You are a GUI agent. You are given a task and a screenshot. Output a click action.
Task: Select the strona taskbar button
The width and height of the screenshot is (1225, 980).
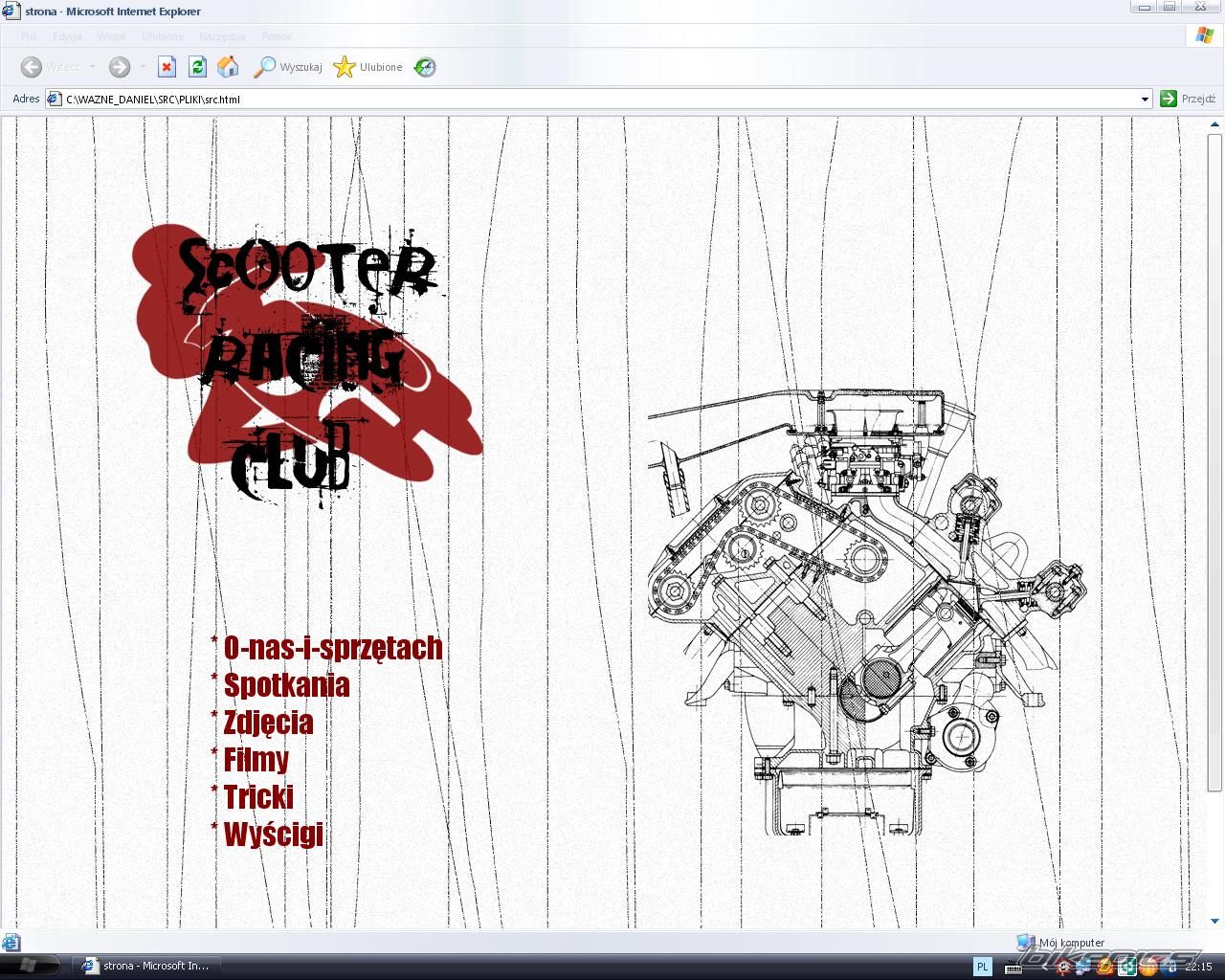(x=148, y=966)
